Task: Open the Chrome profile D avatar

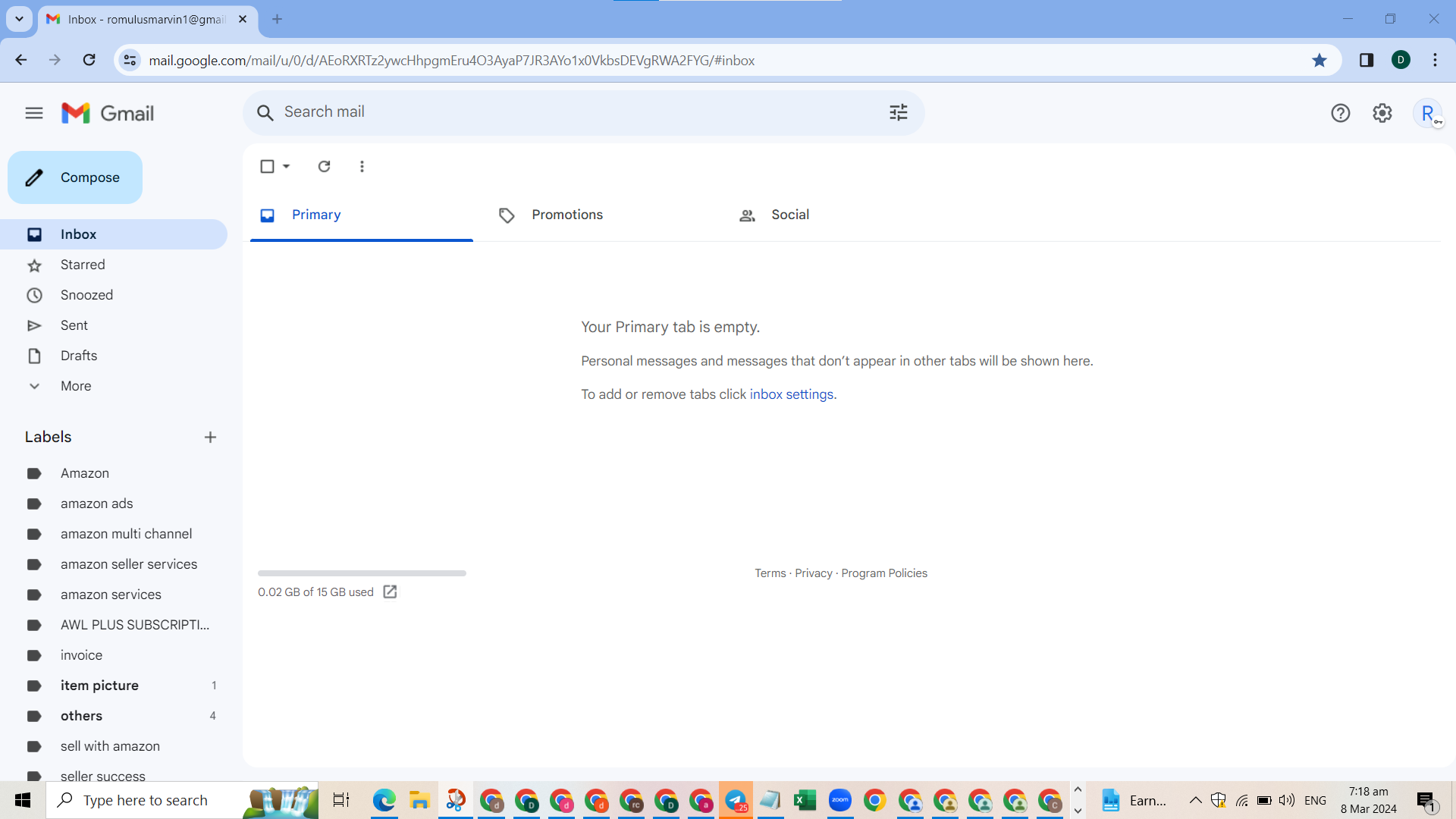Action: (1401, 60)
